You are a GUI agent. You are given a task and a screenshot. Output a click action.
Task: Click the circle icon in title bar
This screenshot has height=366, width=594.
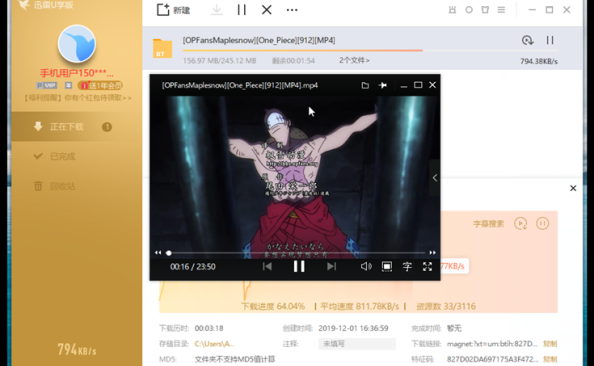point(469,10)
